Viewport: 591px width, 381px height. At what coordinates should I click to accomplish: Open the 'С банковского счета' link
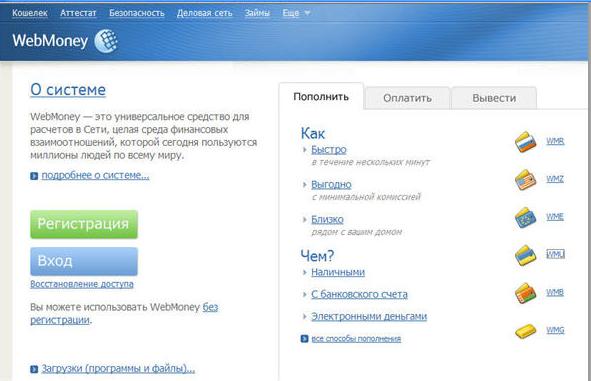coord(359,294)
